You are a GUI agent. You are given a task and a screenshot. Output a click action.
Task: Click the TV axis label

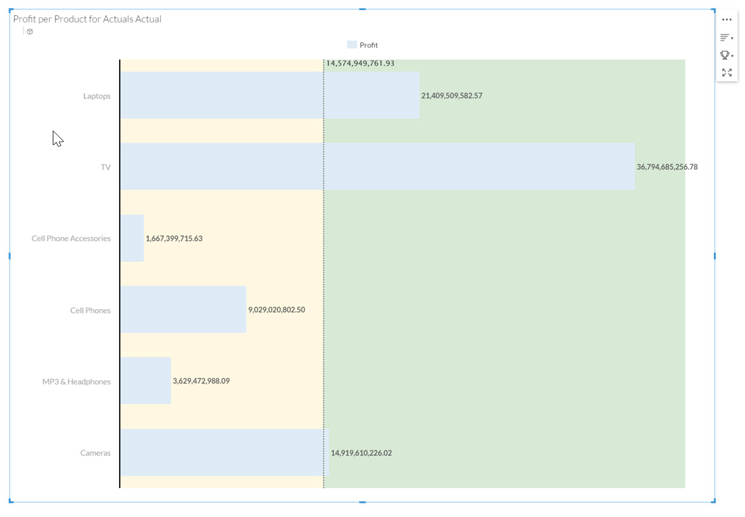tap(105, 167)
